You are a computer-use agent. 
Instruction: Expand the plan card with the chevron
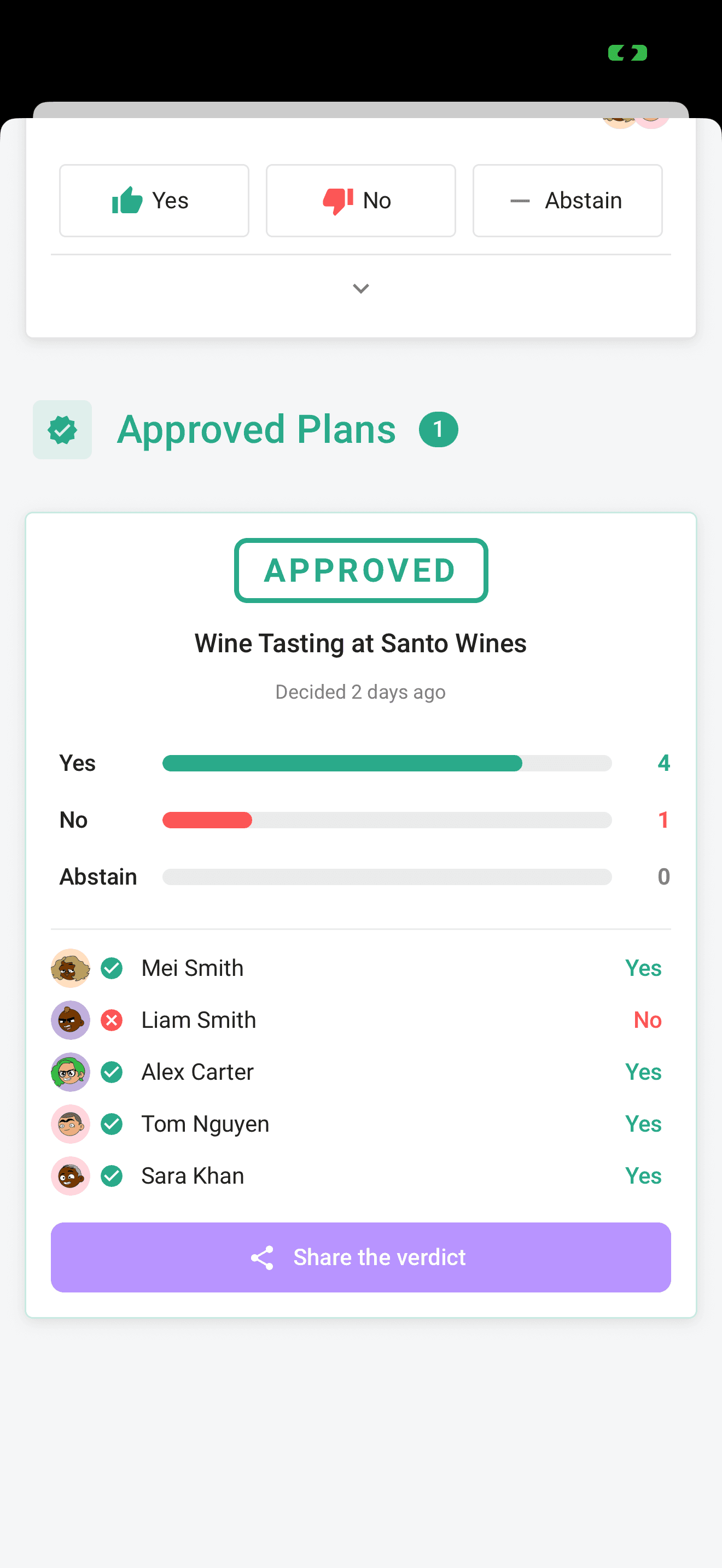pyautogui.click(x=361, y=289)
